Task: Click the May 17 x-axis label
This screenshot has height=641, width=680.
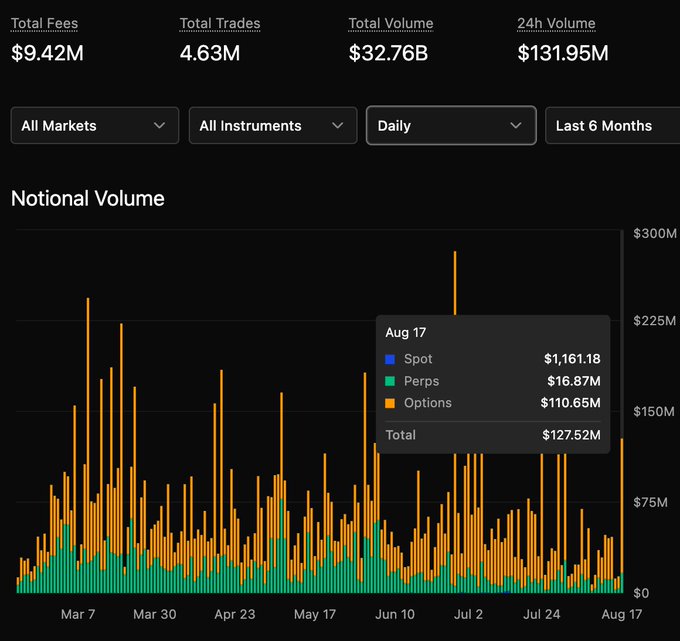Action: click(315, 614)
